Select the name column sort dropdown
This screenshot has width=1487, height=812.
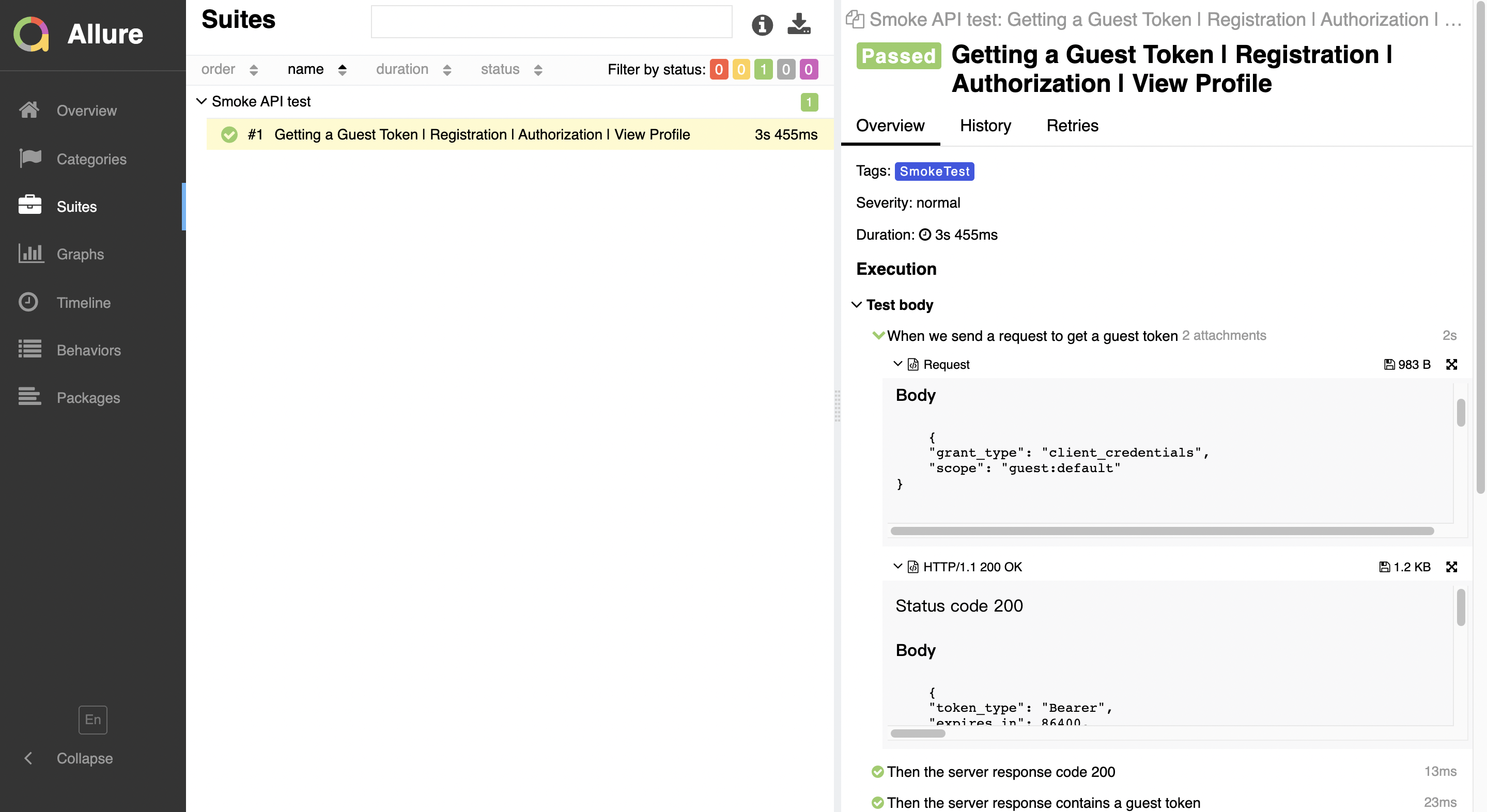click(341, 69)
